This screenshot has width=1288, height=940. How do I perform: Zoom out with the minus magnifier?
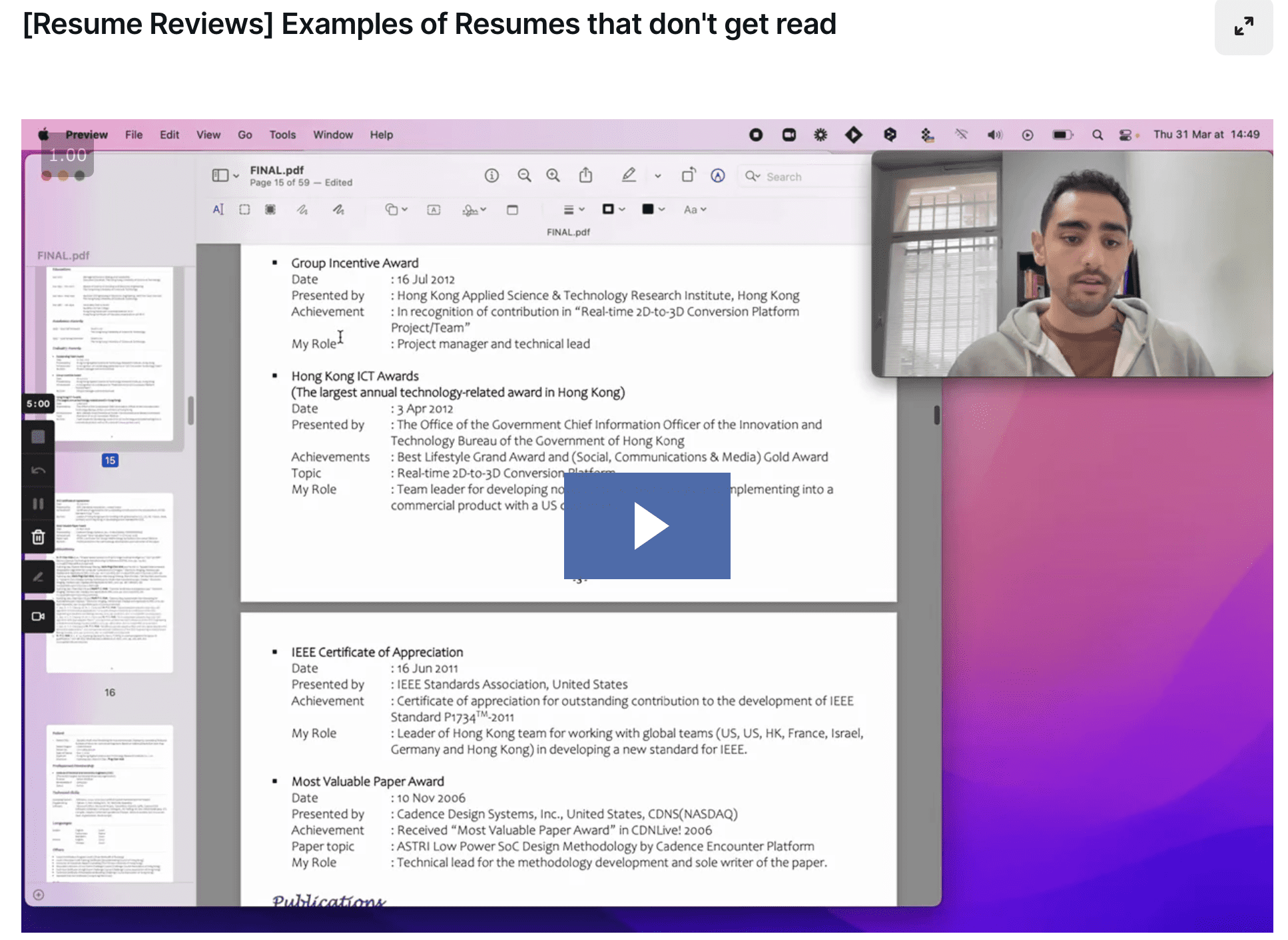[524, 176]
